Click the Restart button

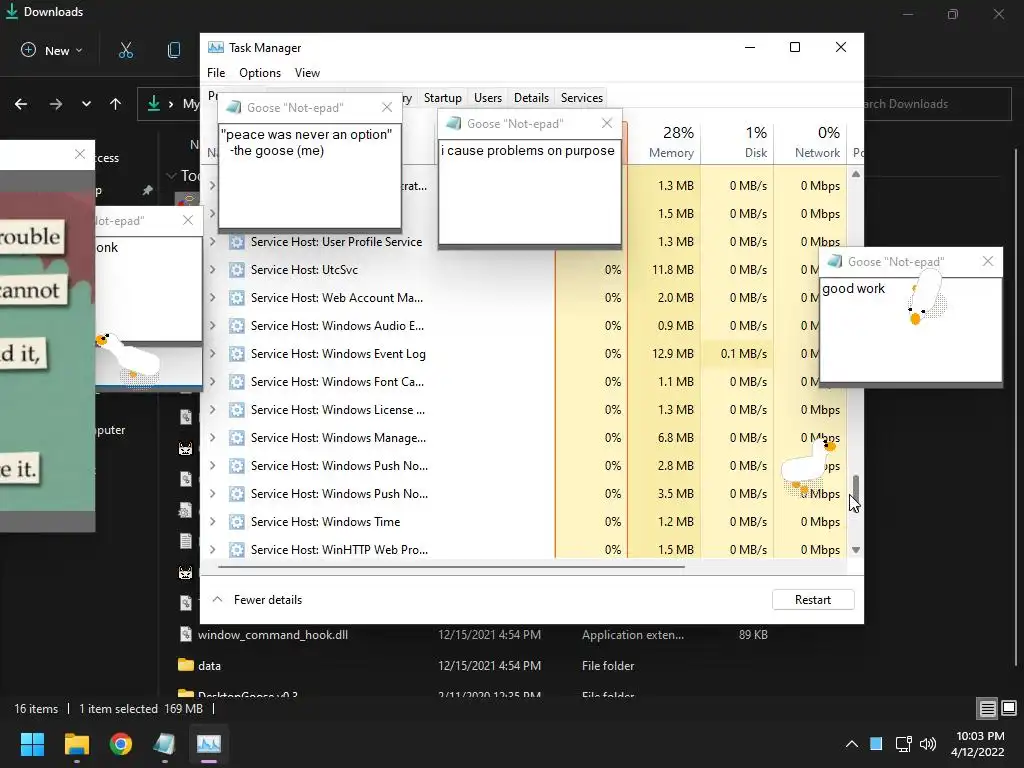tap(813, 600)
